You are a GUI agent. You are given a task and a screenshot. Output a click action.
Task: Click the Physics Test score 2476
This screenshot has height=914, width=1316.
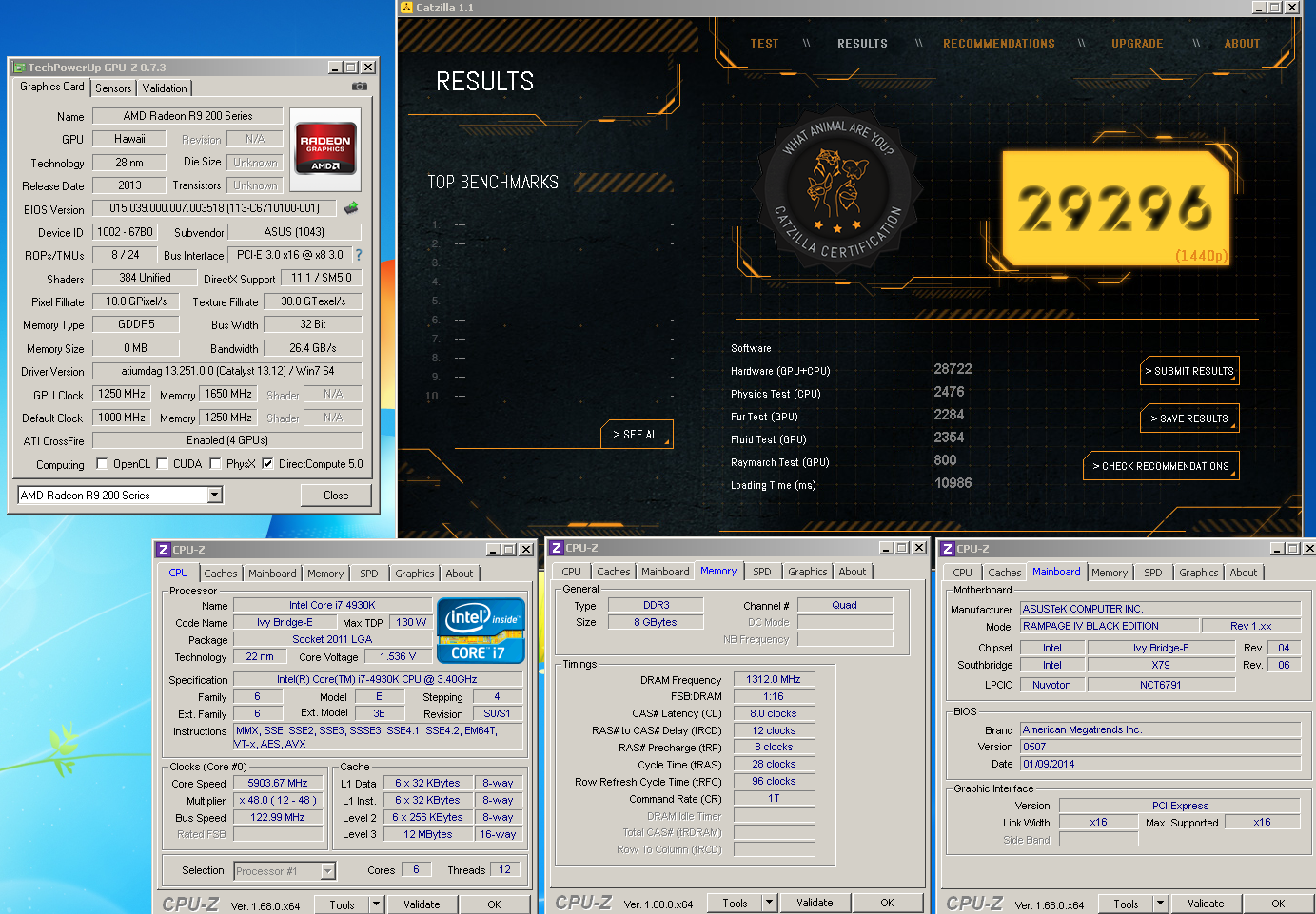pyautogui.click(x=949, y=392)
